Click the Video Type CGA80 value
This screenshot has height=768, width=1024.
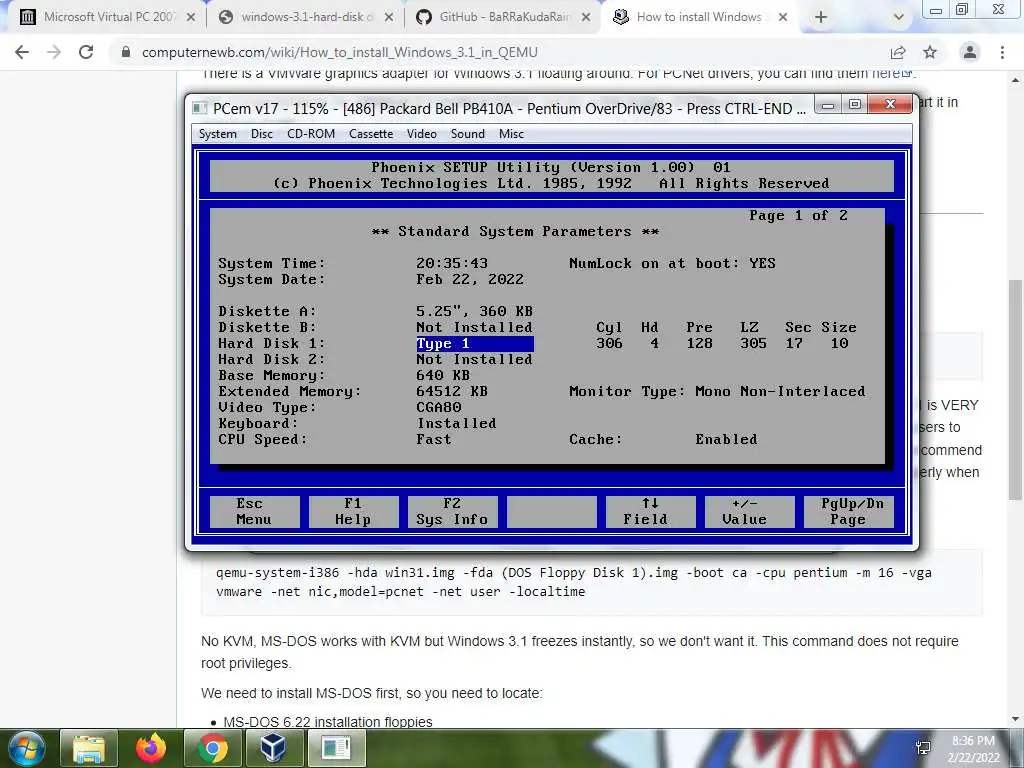439,408
